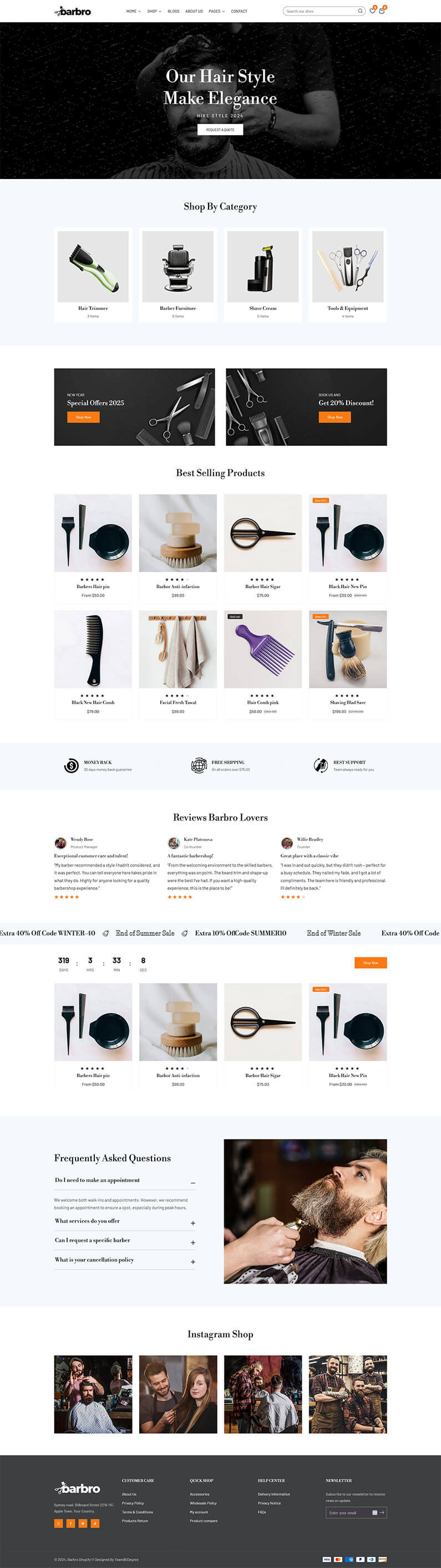Screen dimensions: 441x1568
Task: Submit newsletter with the arrow icon
Action: (x=381, y=1513)
